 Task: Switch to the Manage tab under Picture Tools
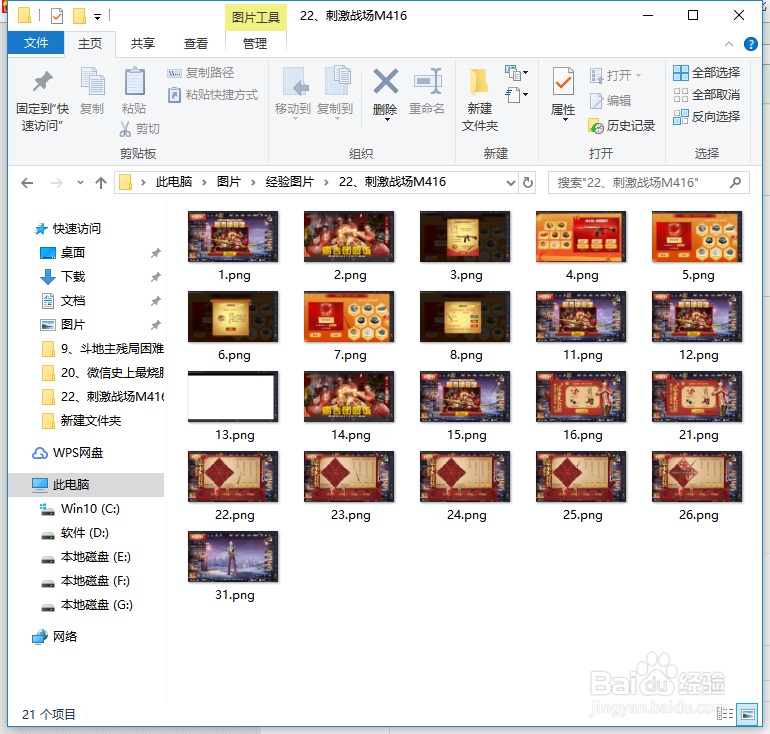(x=255, y=44)
